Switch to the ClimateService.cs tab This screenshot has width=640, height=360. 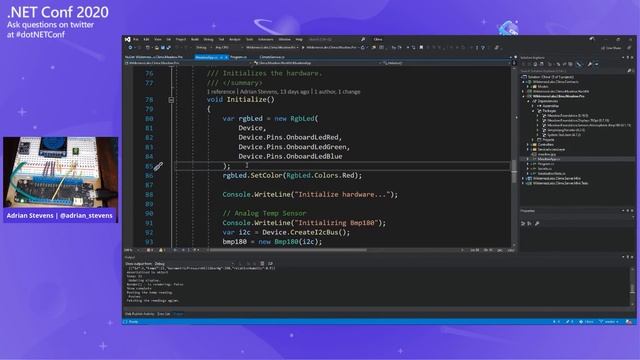[272, 58]
